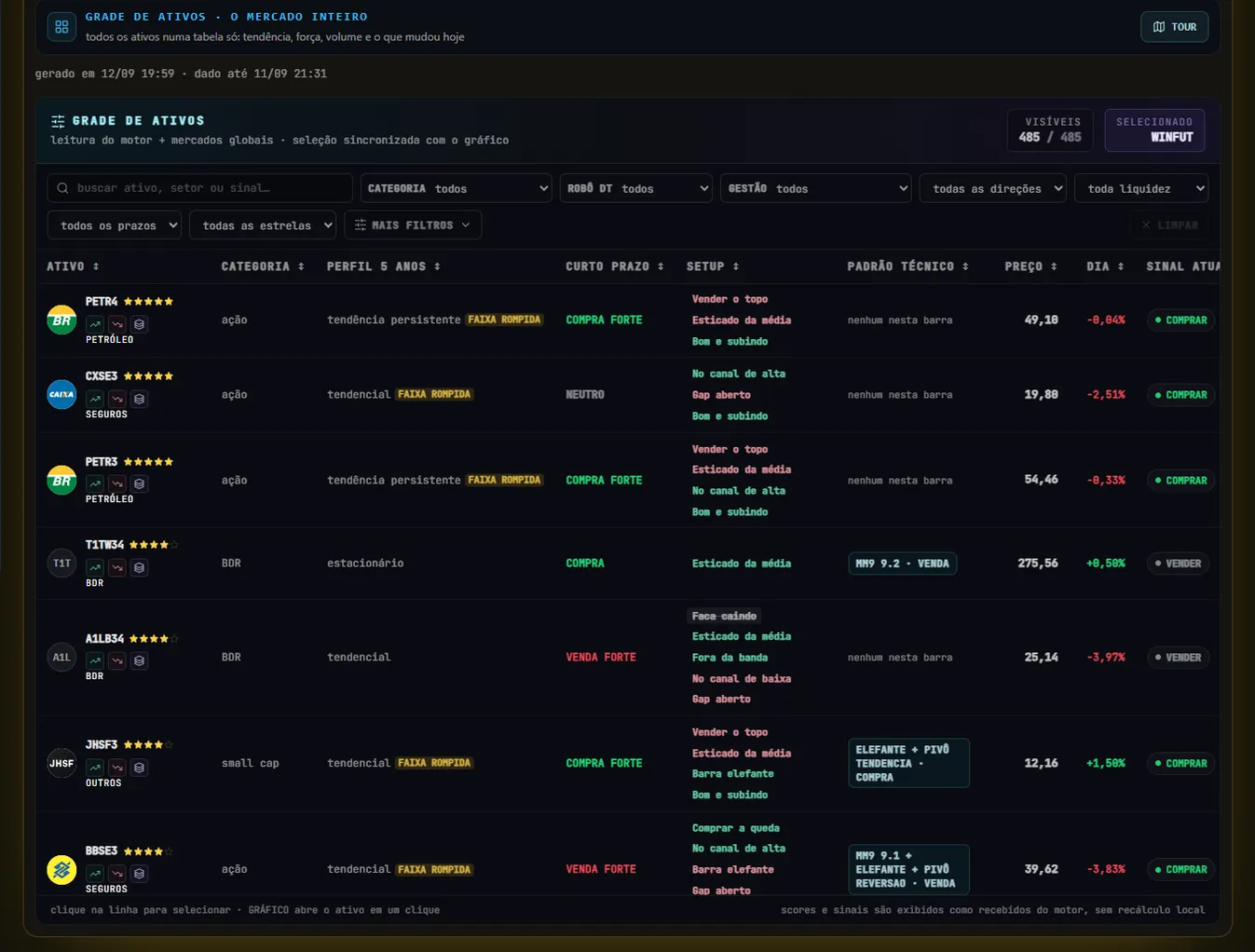Select the PETR3 green uptrend icon
Viewport: 1255px width, 952px height.
pos(95,483)
